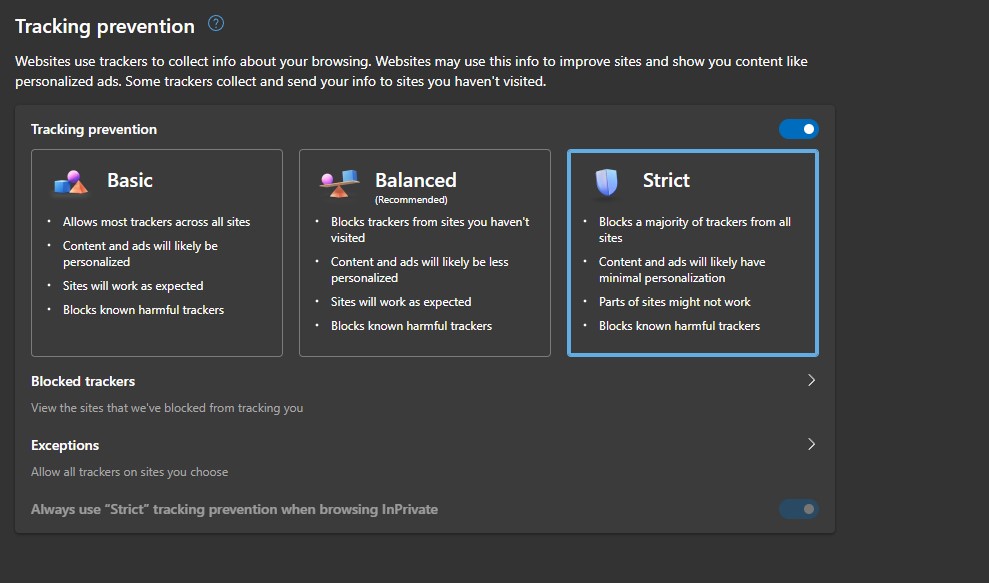Toggle Always use Strict when browsing InPrivate
This screenshot has width=989, height=583.
pyautogui.click(x=799, y=509)
